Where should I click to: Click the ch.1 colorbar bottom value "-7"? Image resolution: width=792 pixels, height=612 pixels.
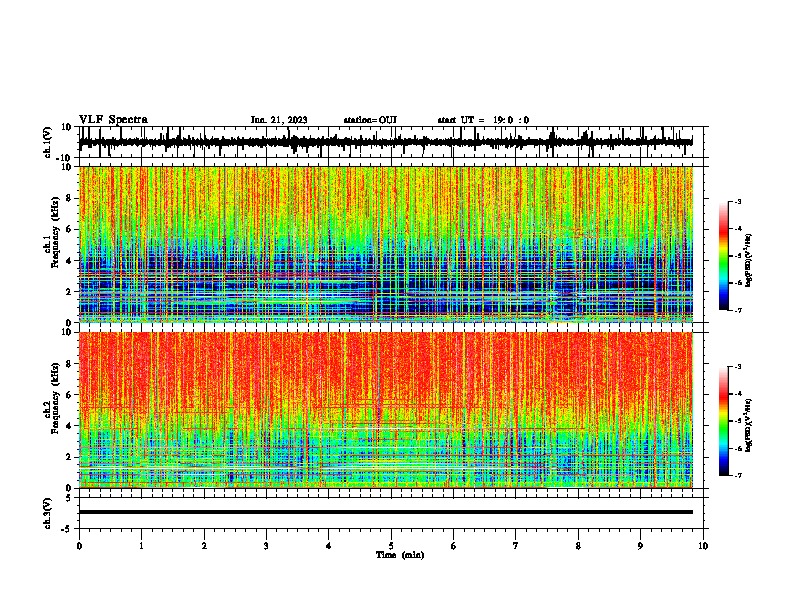[738, 310]
